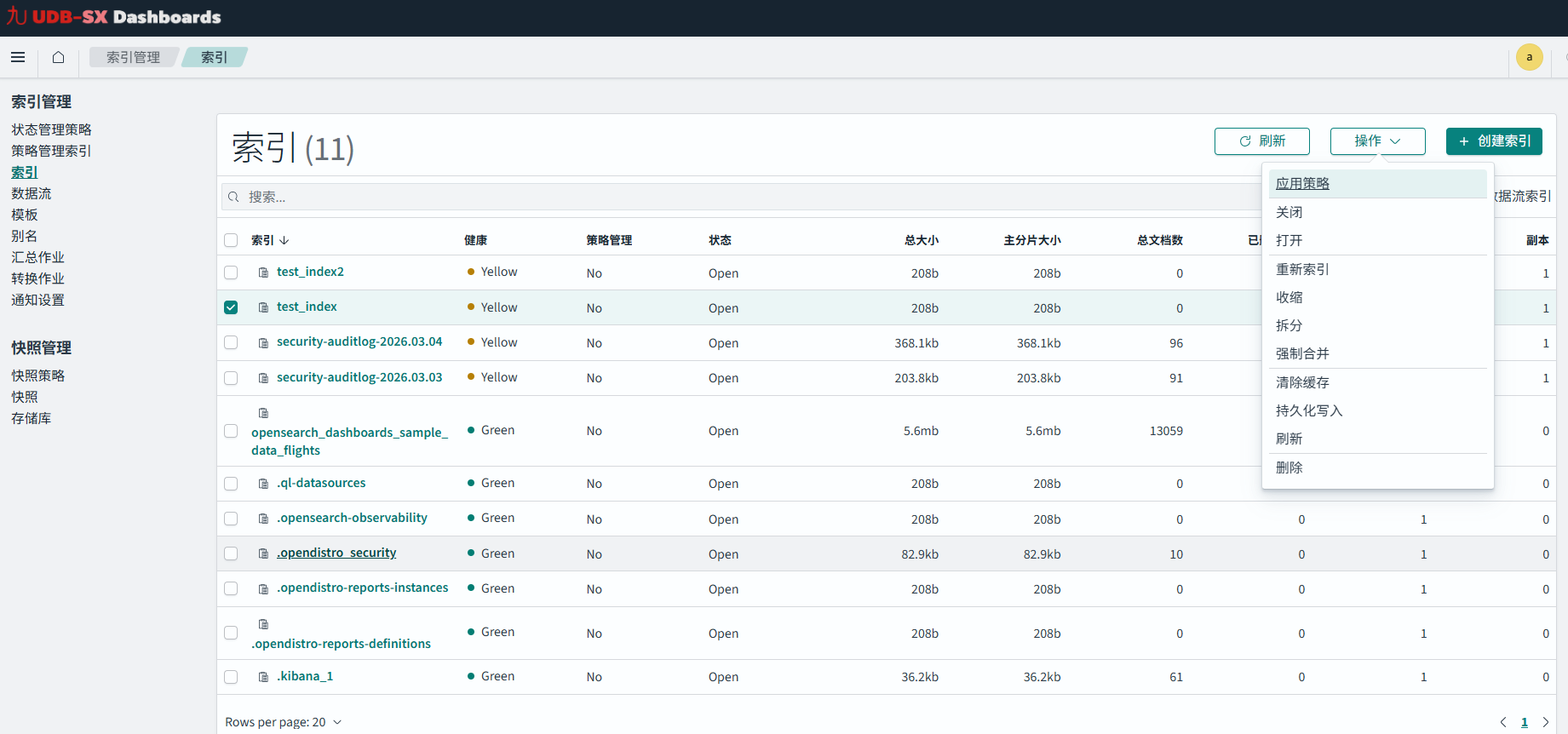Screen dimensions: 1568x734
Task: Toggle the select-all checkbox in table header
Action: pyautogui.click(x=231, y=240)
